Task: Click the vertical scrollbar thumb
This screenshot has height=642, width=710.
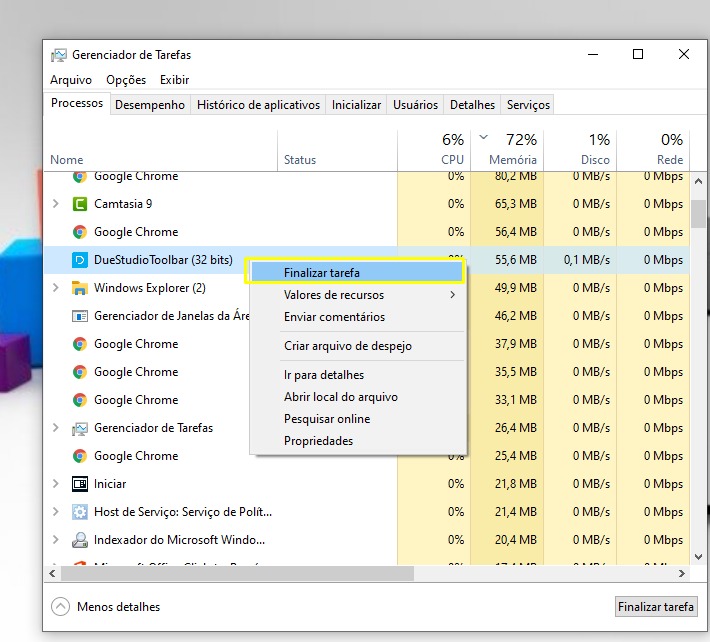Action: 698,214
